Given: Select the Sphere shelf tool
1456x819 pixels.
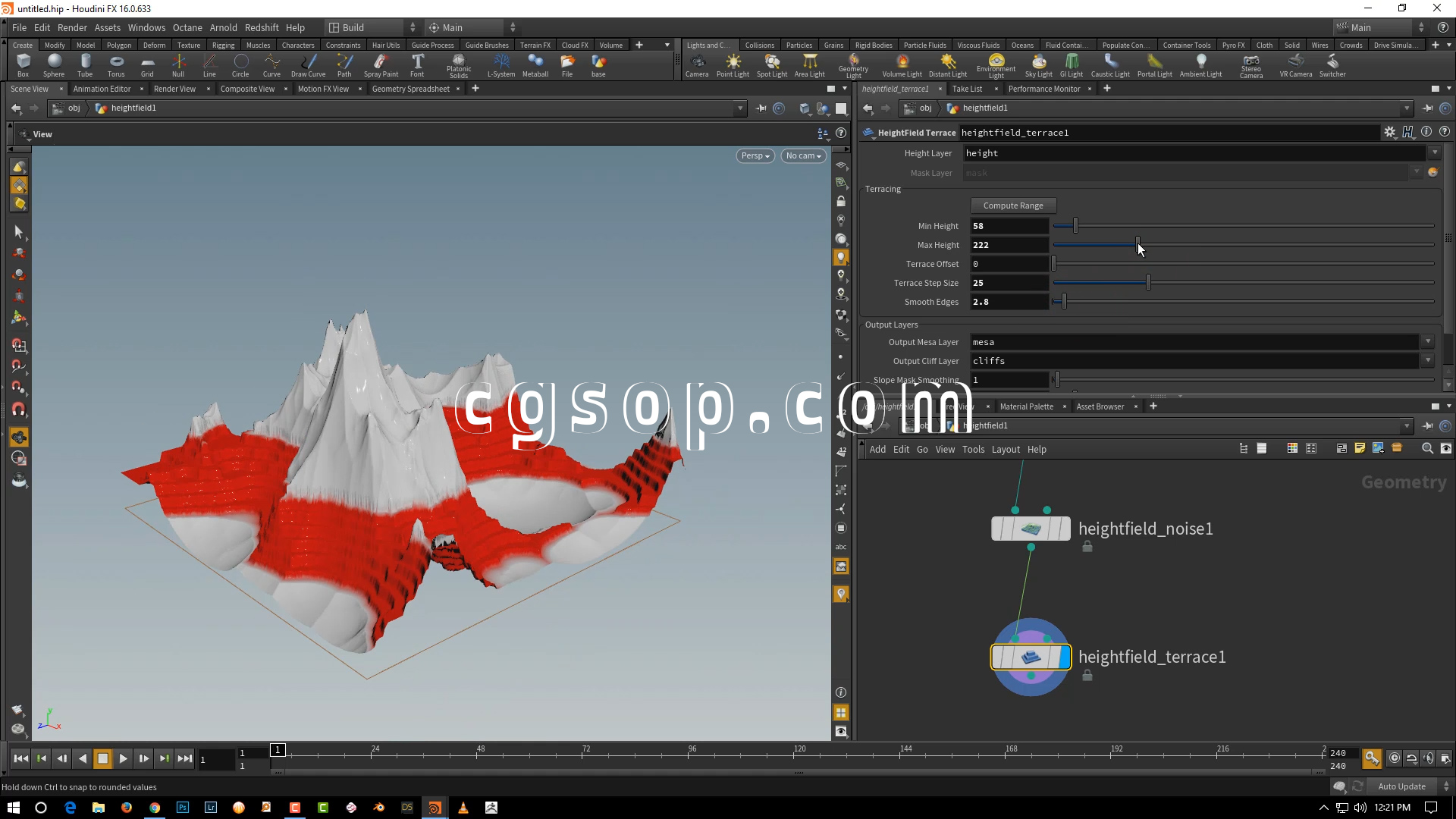Looking at the screenshot, I should (54, 64).
